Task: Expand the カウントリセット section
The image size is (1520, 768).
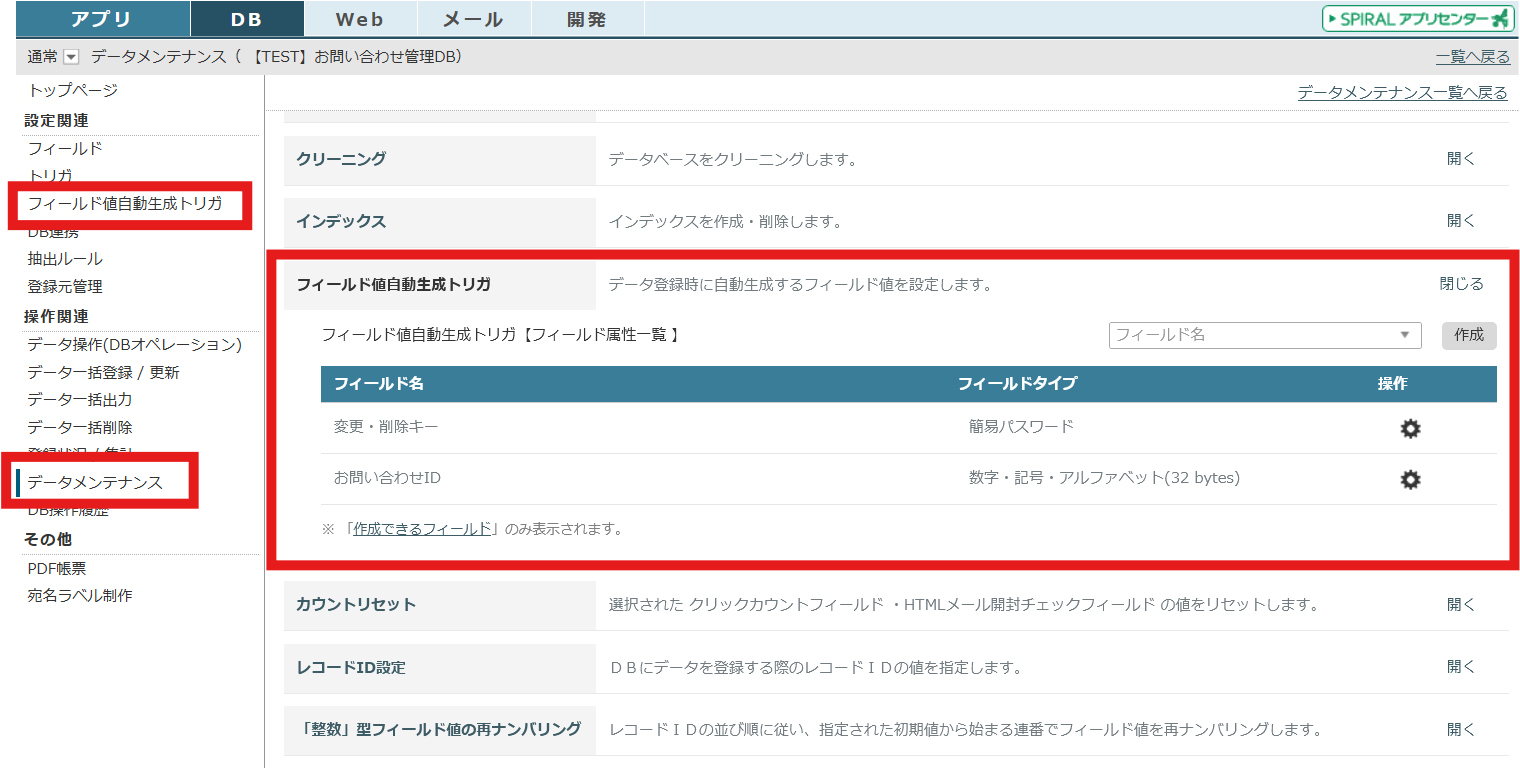Action: [x=1460, y=604]
